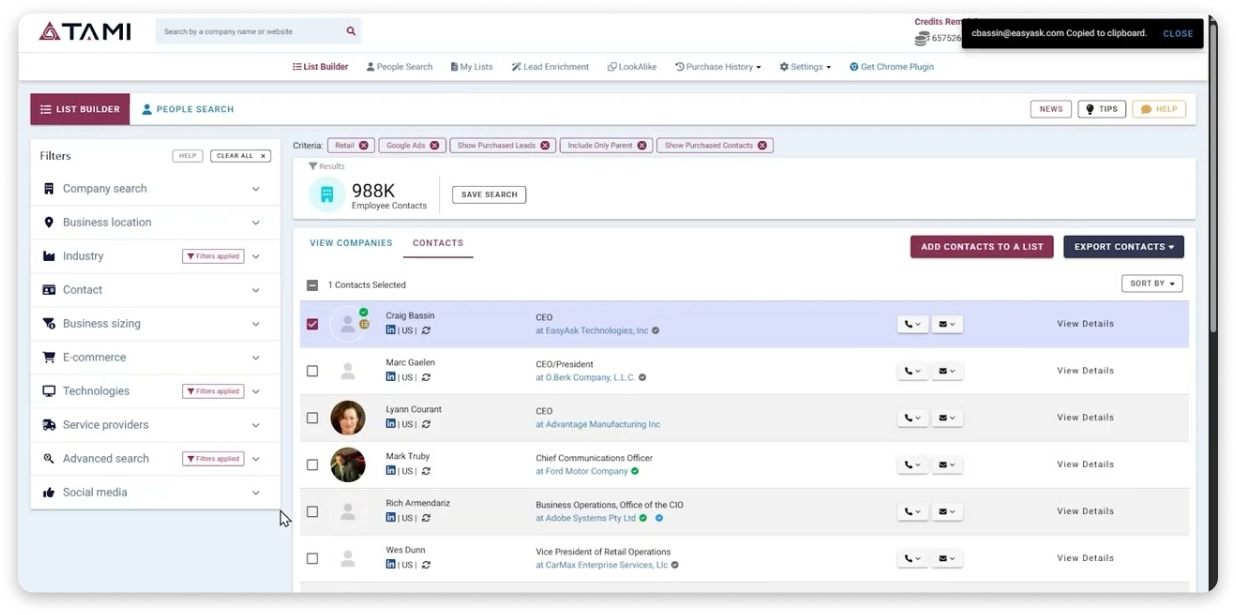Open LookAlike in top navigation
Image resolution: width=1236 pixels, height=615 pixels.
632,67
